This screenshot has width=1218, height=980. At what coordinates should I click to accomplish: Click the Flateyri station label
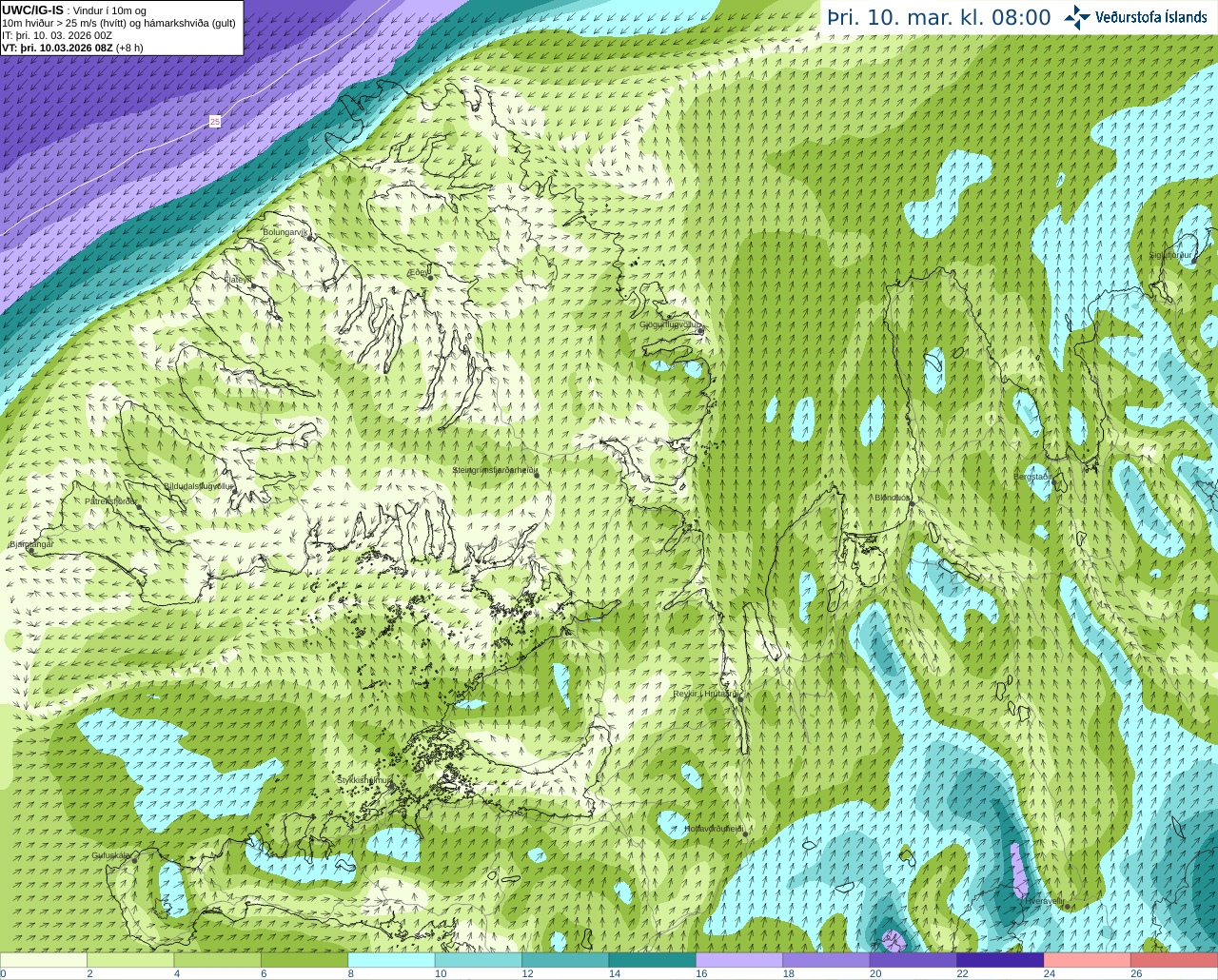click(238, 279)
